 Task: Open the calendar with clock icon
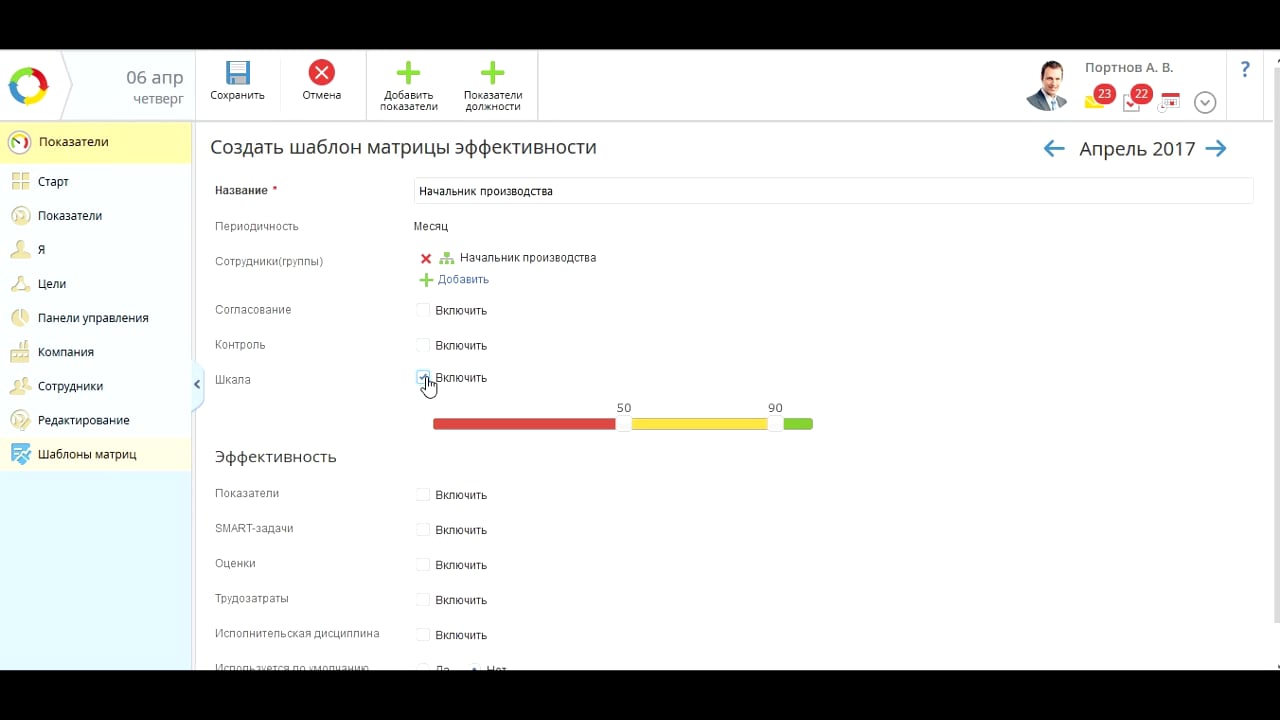coord(1169,101)
